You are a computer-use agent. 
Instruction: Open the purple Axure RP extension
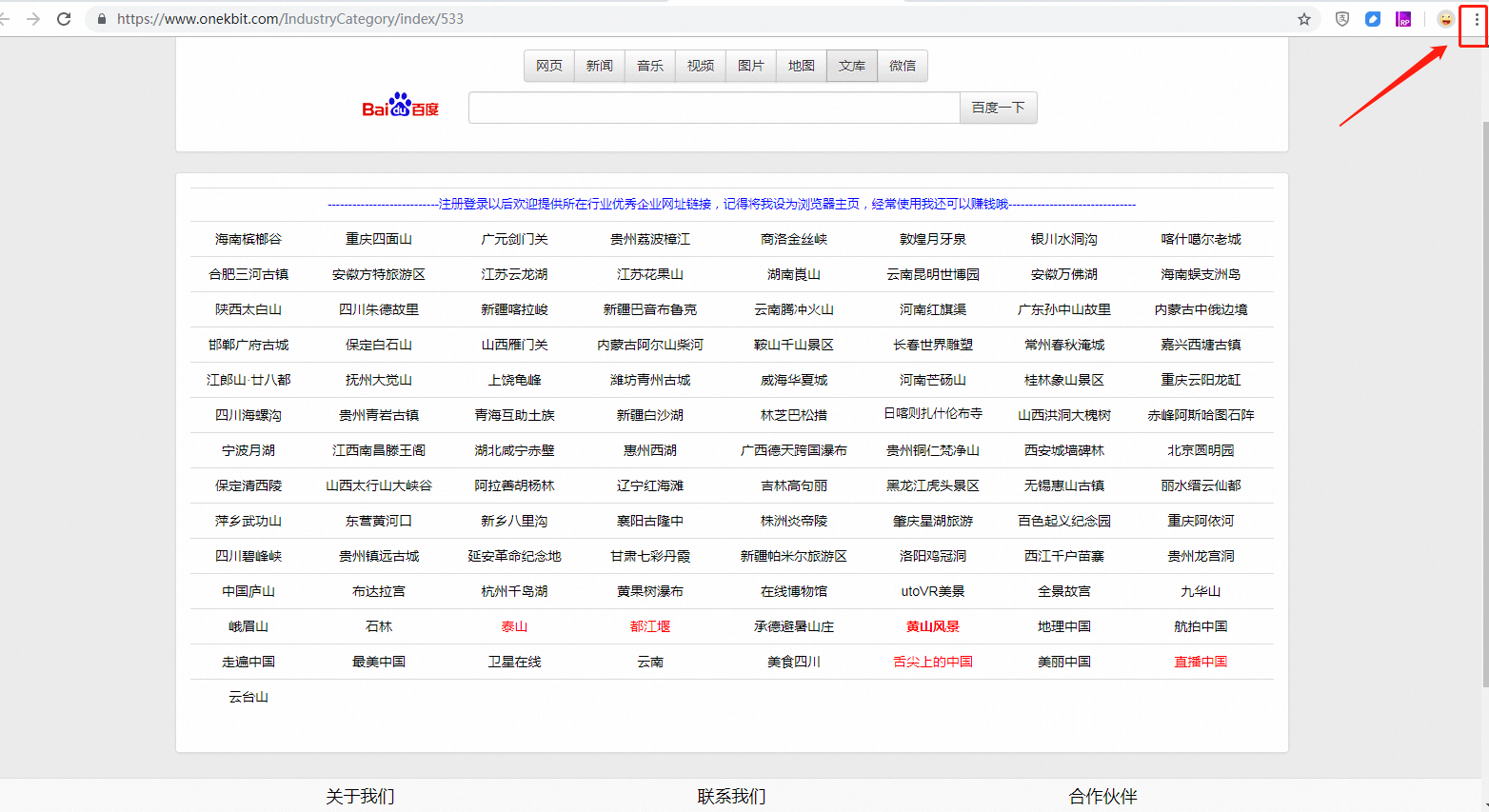coord(1403,19)
